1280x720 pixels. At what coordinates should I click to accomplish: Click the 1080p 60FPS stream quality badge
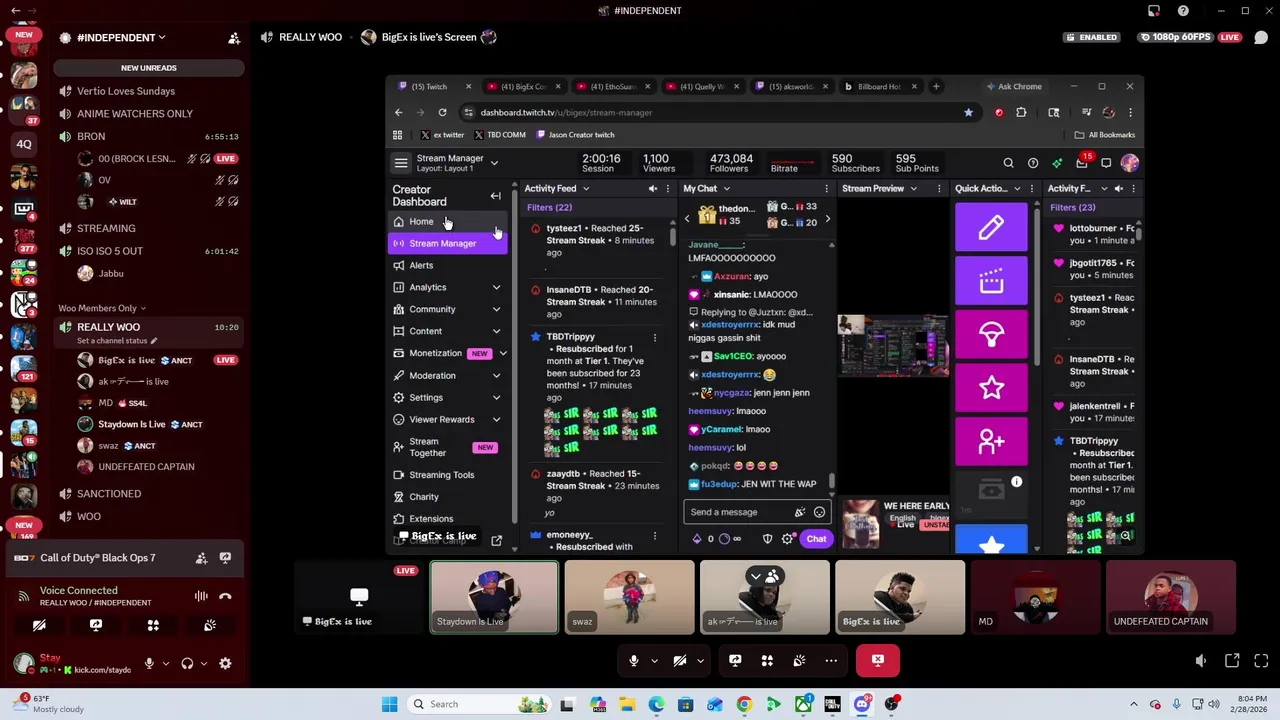[1176, 37]
